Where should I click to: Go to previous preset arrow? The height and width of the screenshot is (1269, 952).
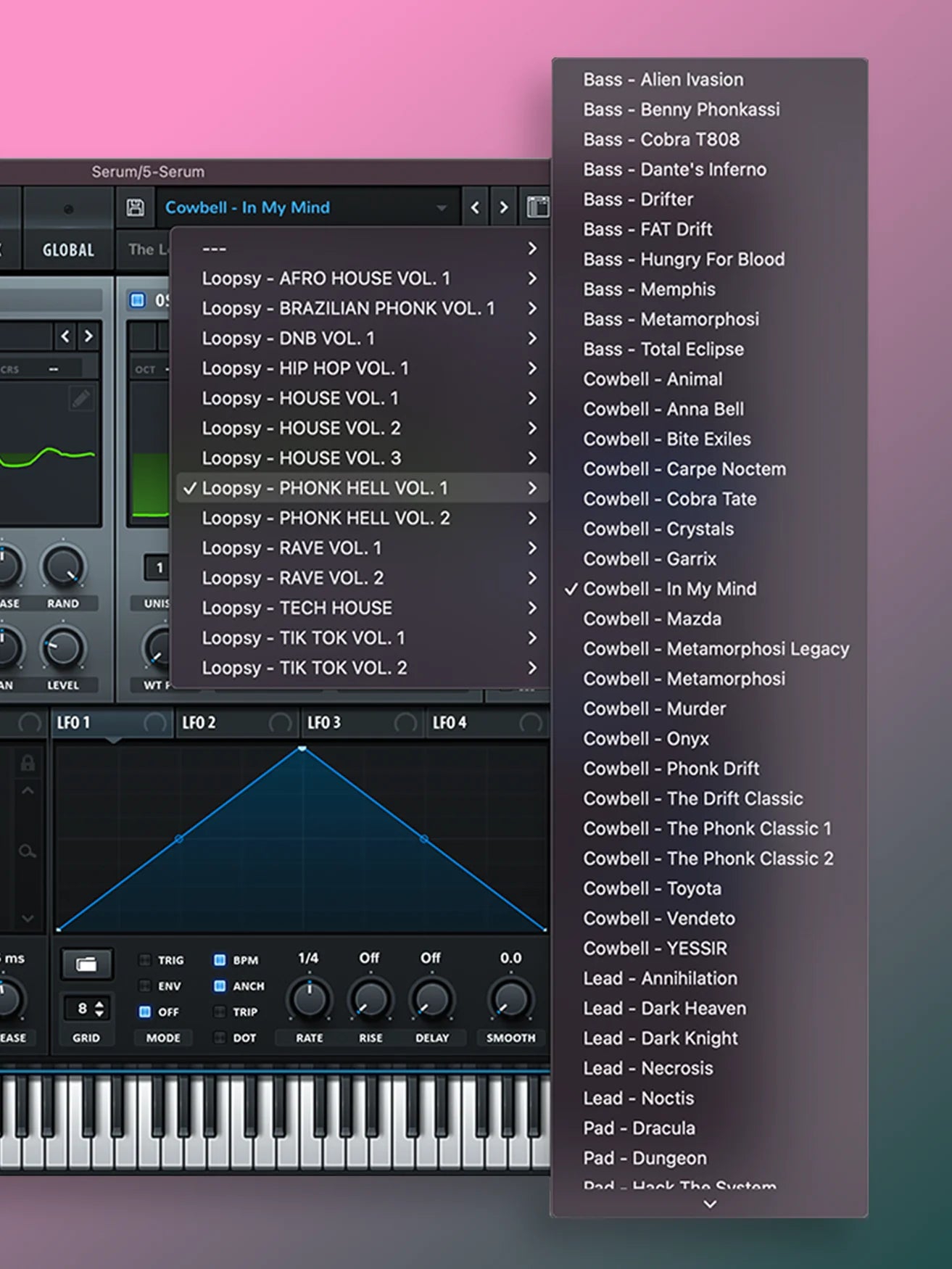coord(475,208)
